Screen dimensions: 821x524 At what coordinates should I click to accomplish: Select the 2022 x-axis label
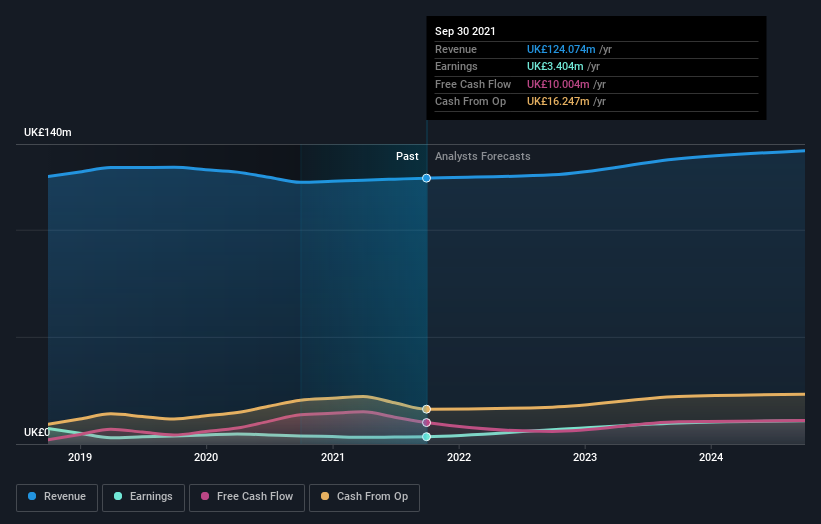pyautogui.click(x=459, y=457)
